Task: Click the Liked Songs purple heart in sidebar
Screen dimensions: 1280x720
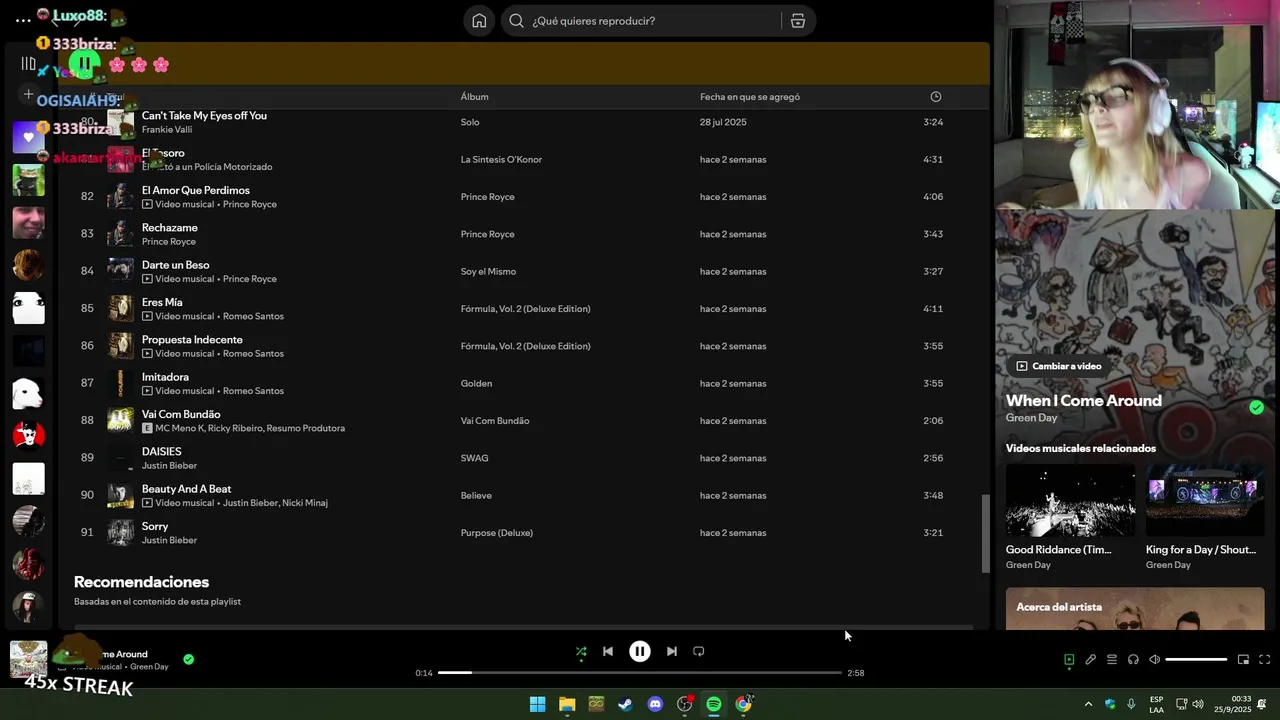Action: pos(28,137)
